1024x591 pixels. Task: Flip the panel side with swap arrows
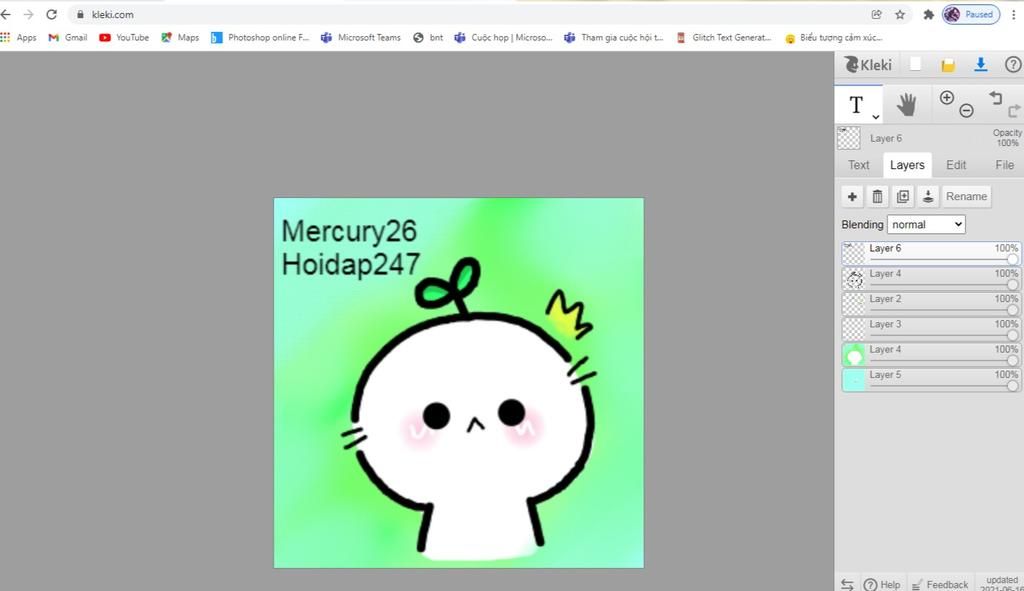pyautogui.click(x=847, y=584)
